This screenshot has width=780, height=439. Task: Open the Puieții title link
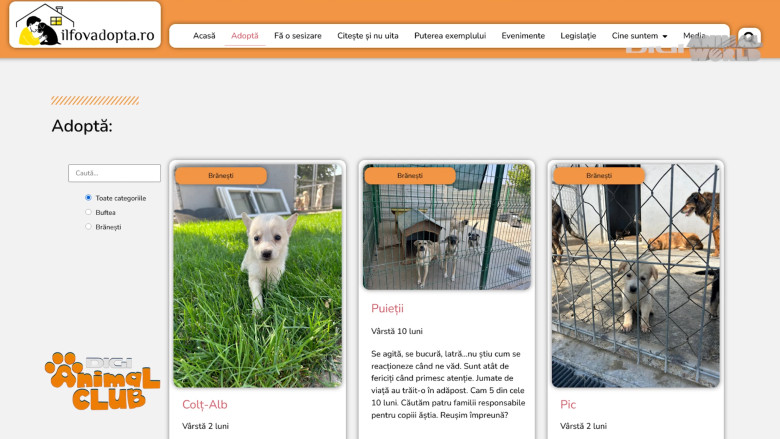pos(387,309)
